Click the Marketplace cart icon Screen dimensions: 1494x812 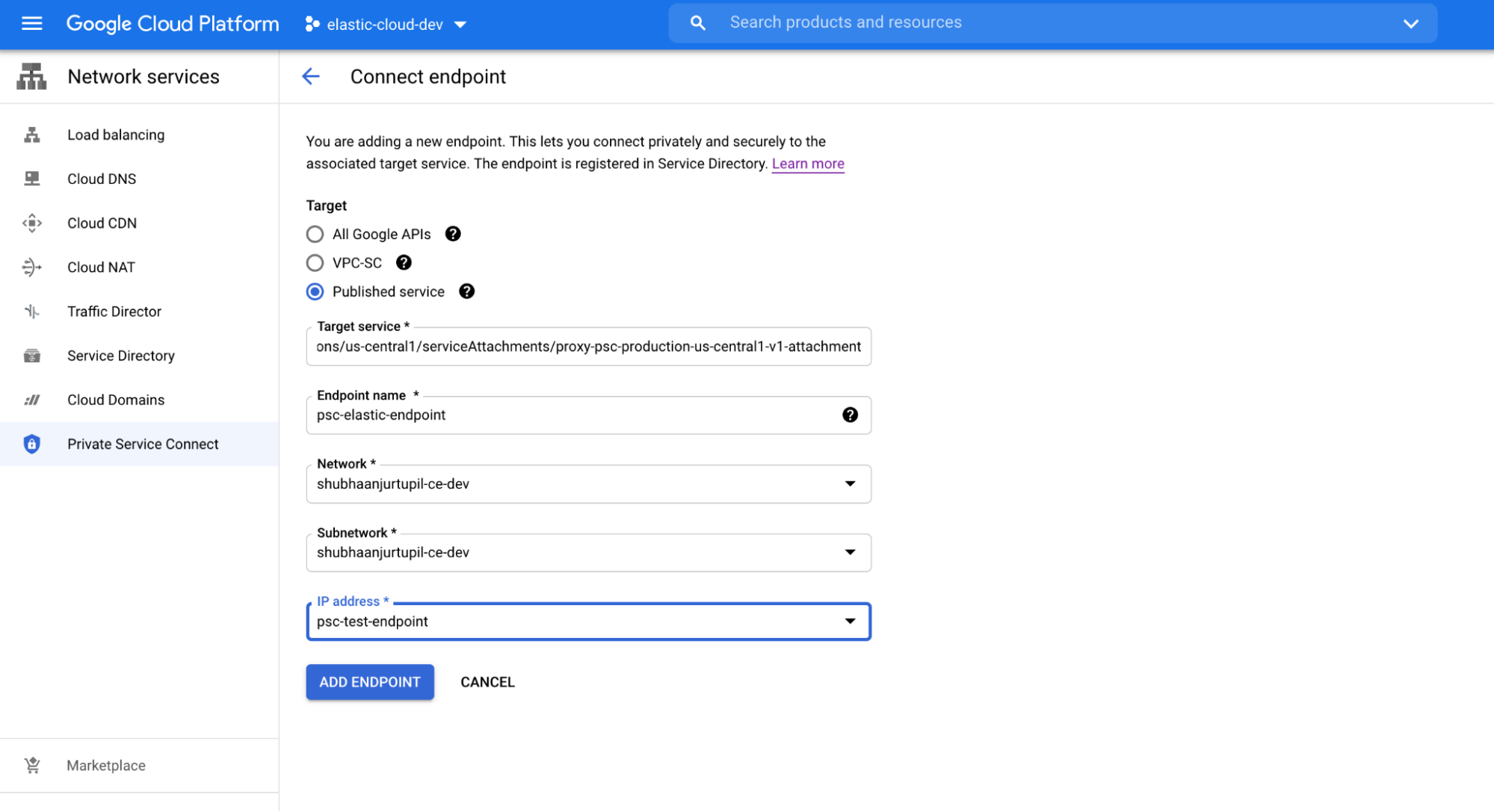coord(32,766)
